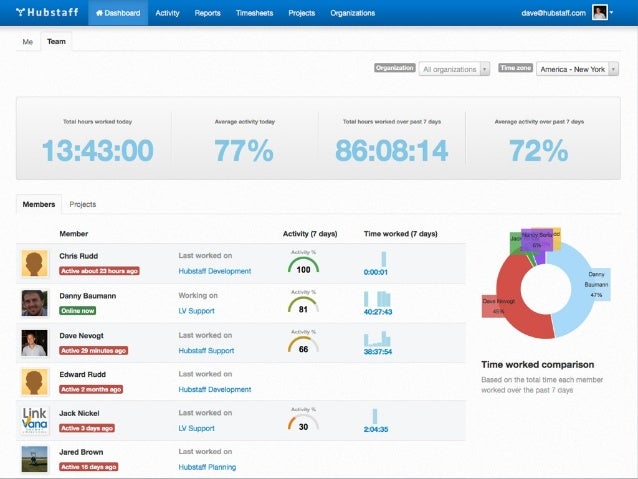
Task: Open Edward Rudd's Hubstaff Development link
Action: [215, 389]
